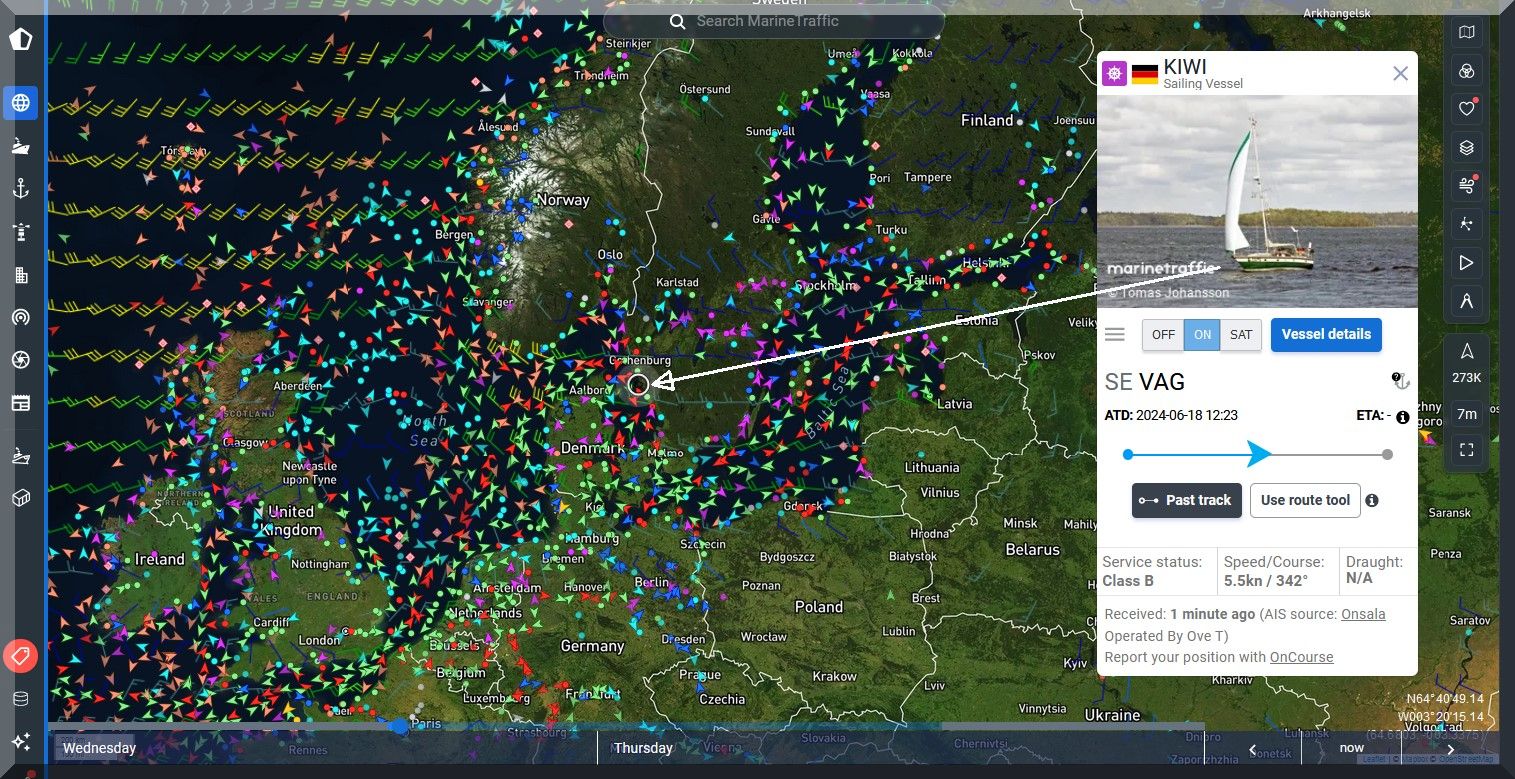Toggle the map fullscreen icon

coord(1466,450)
